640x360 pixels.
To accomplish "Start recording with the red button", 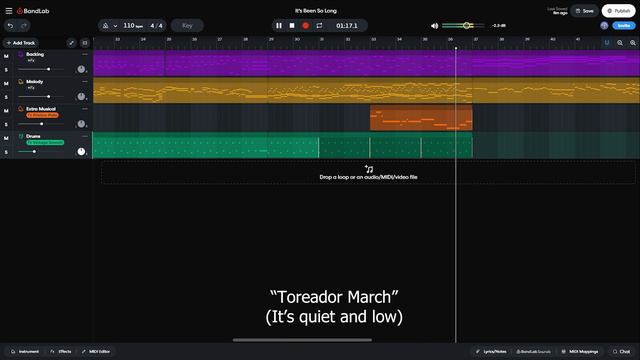I will 305,26.
